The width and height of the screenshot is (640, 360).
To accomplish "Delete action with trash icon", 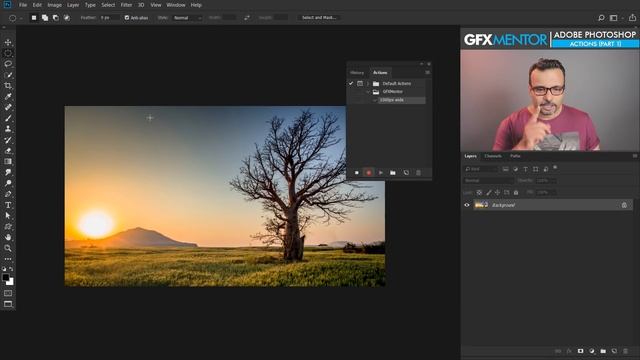I will 418,173.
